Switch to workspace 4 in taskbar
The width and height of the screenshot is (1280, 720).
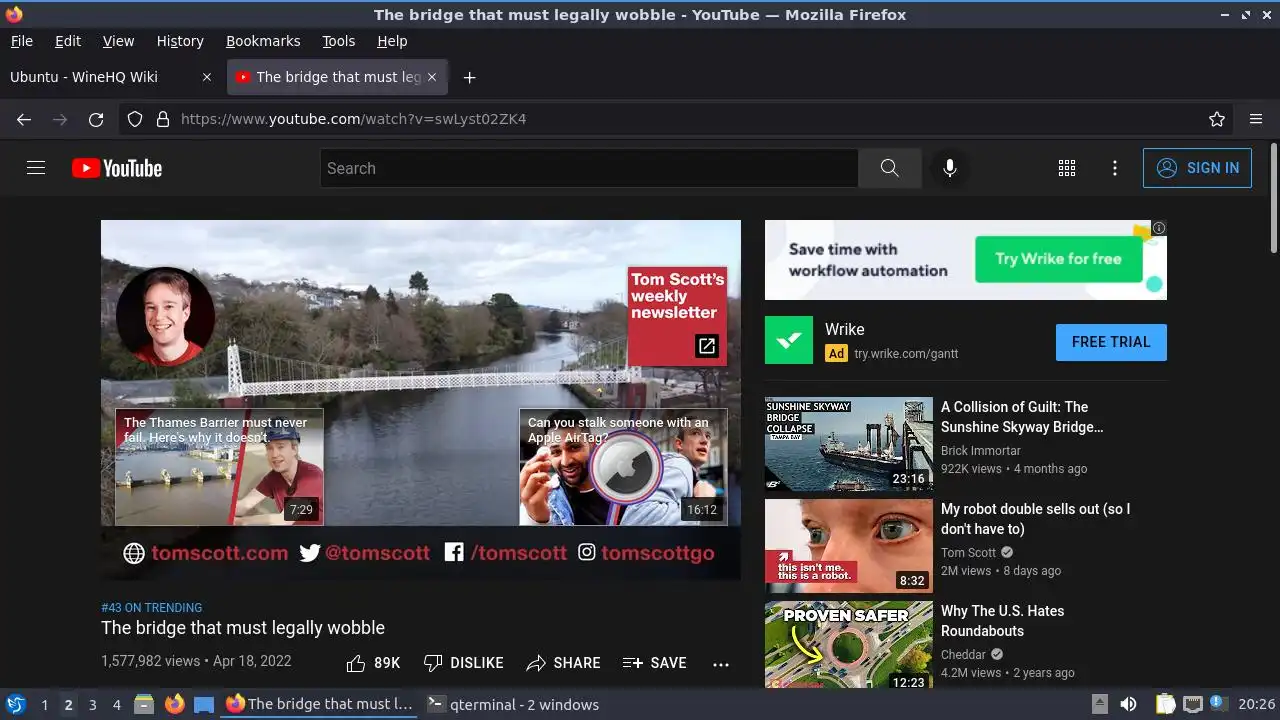(116, 705)
